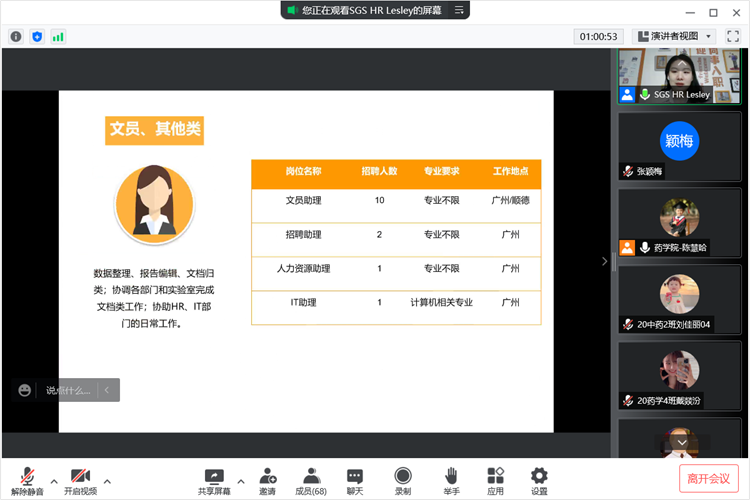Open meeting info icon
This screenshot has width=750, height=500.
coord(16,36)
